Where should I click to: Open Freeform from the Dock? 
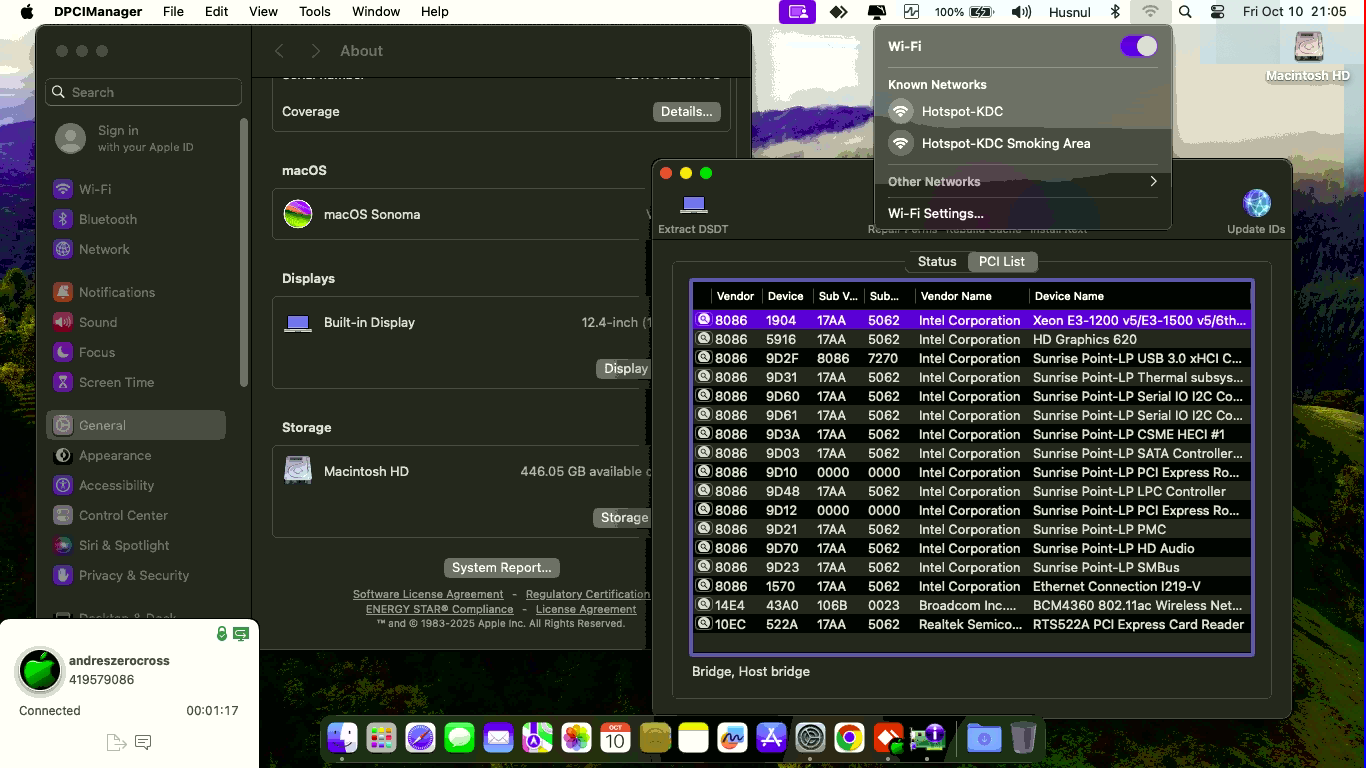(732, 738)
